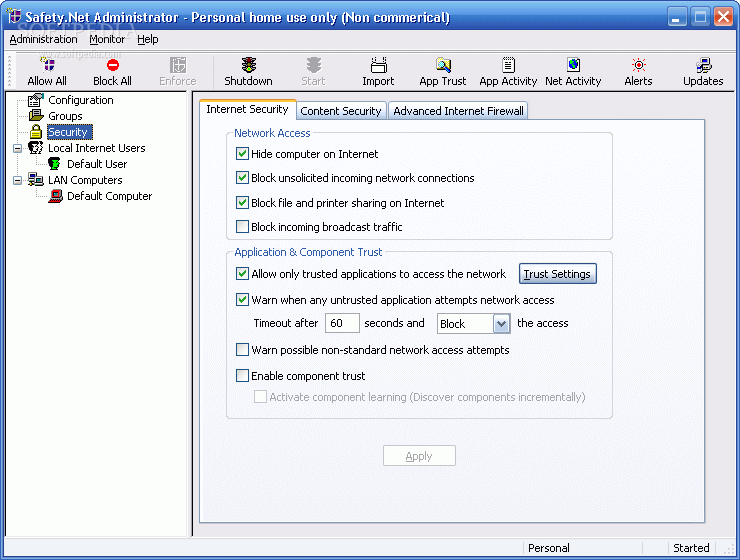The height and width of the screenshot is (560, 740).
Task: Open the App Activity monitor
Action: pos(508,71)
